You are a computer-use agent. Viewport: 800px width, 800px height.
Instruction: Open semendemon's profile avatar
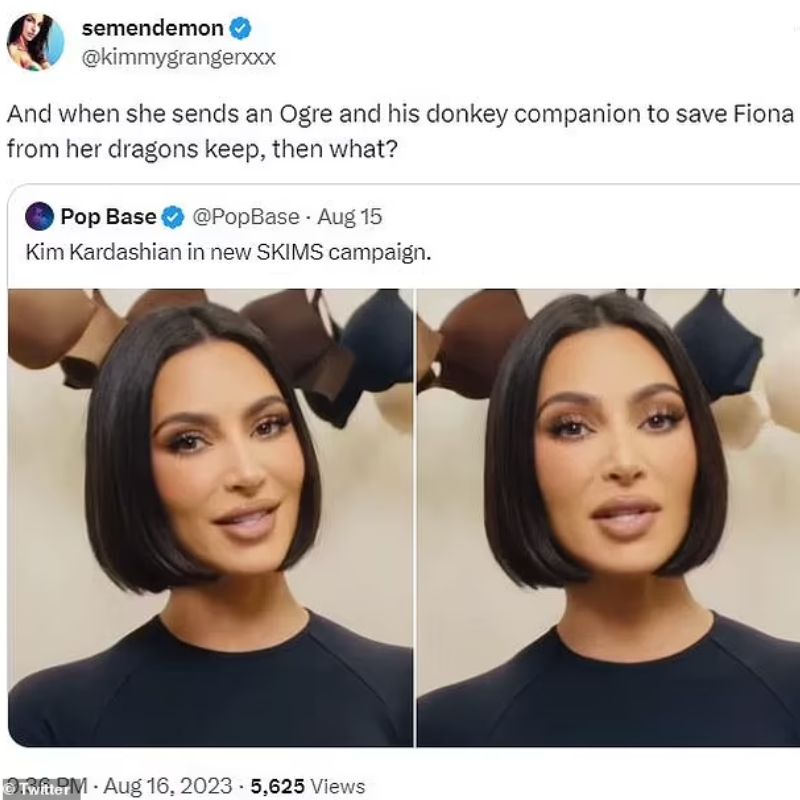coord(35,42)
